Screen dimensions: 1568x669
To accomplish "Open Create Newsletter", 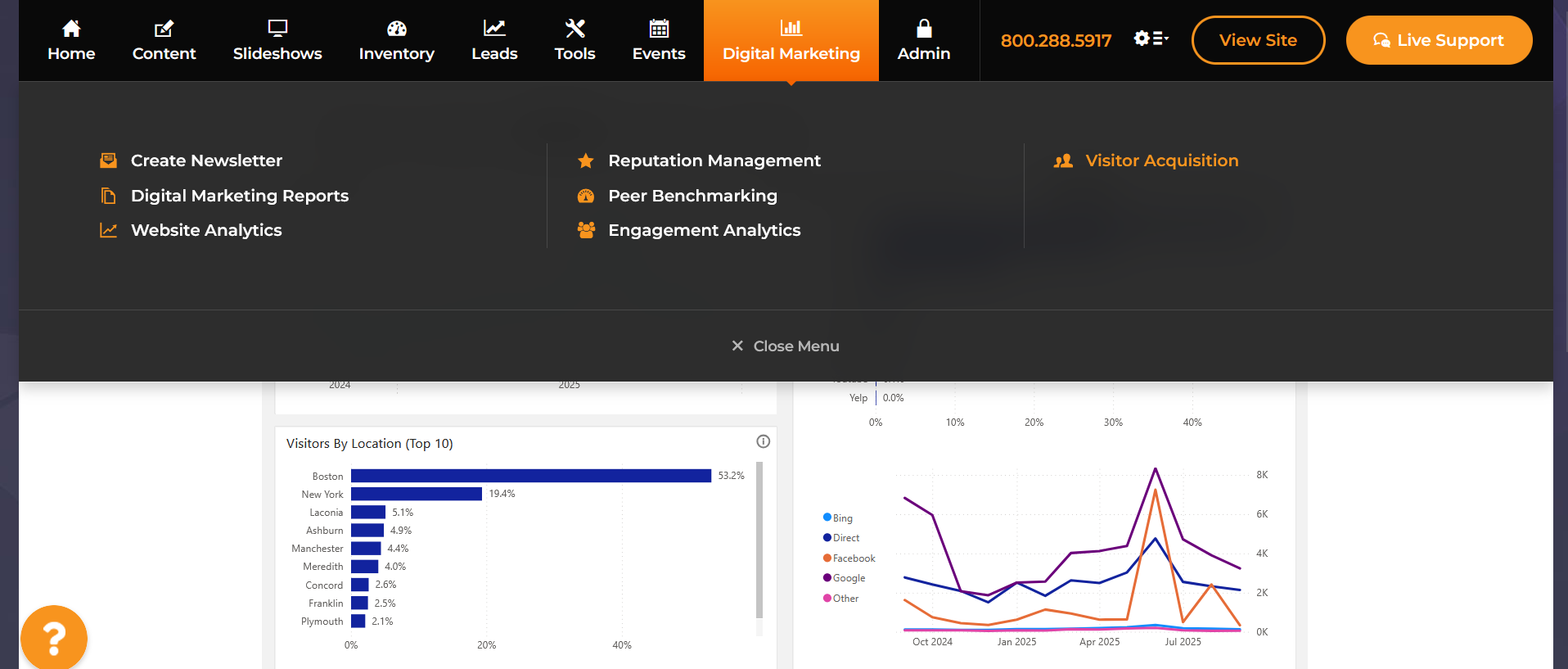I will click(206, 160).
